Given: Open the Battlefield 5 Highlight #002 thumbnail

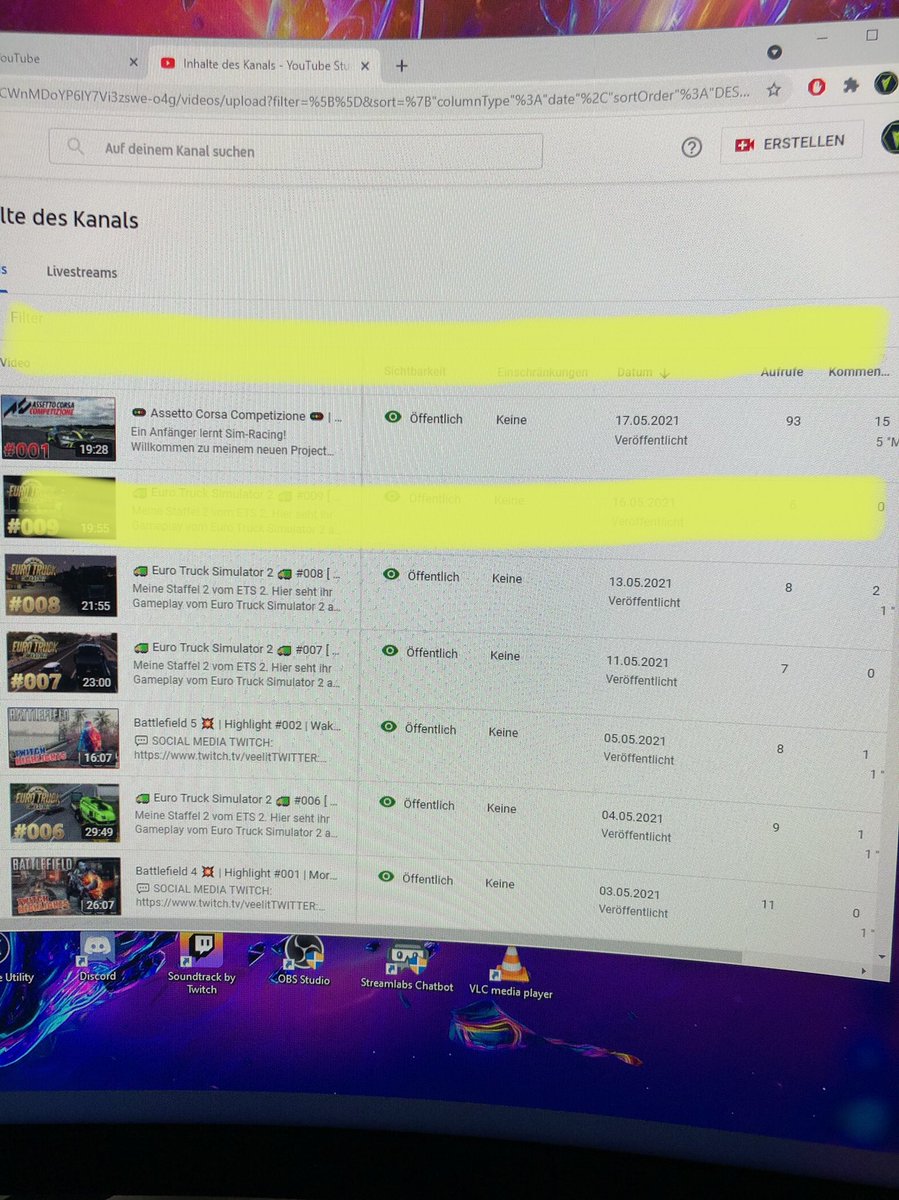Looking at the screenshot, I should [x=64, y=738].
